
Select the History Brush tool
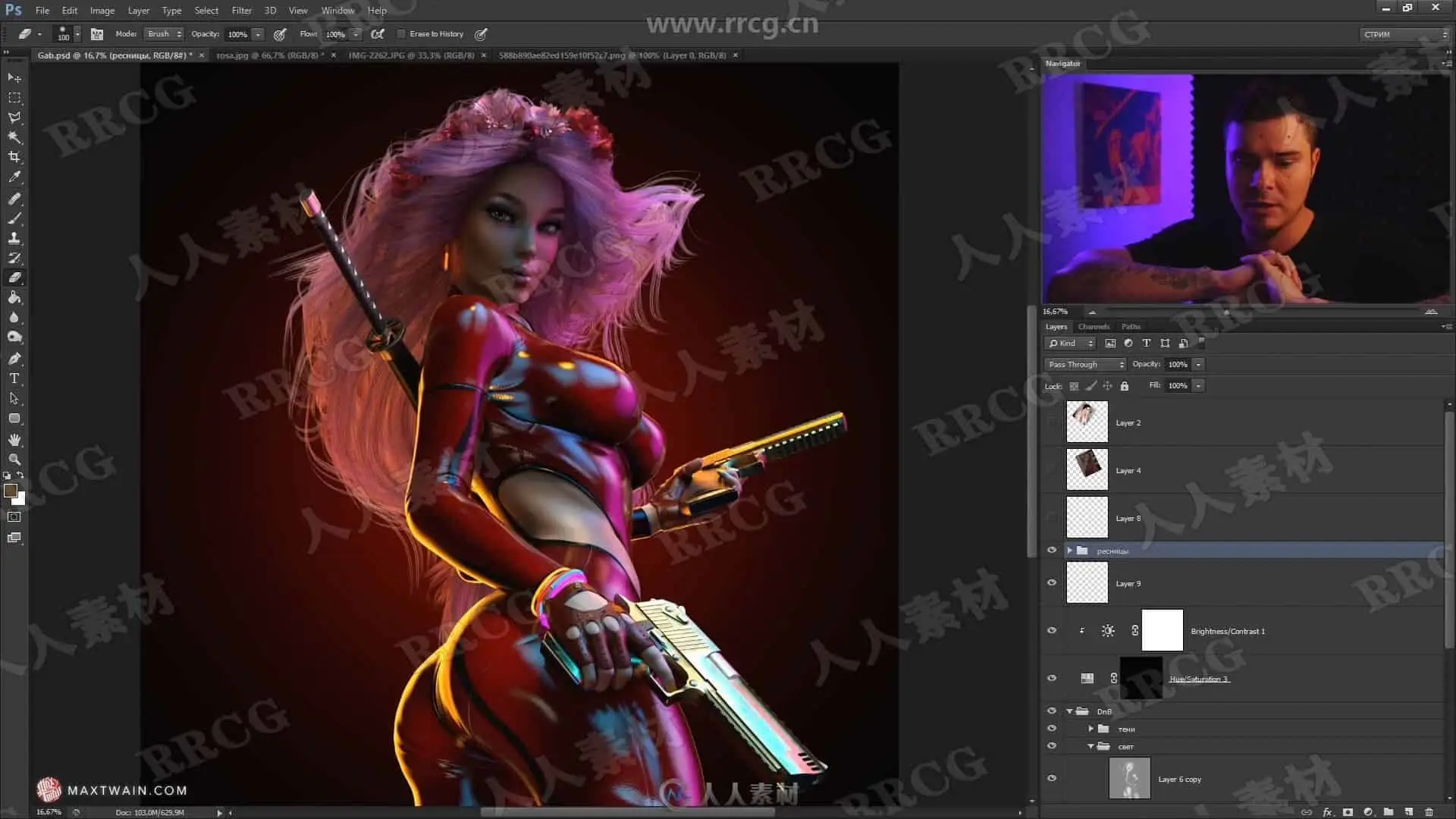(14, 258)
